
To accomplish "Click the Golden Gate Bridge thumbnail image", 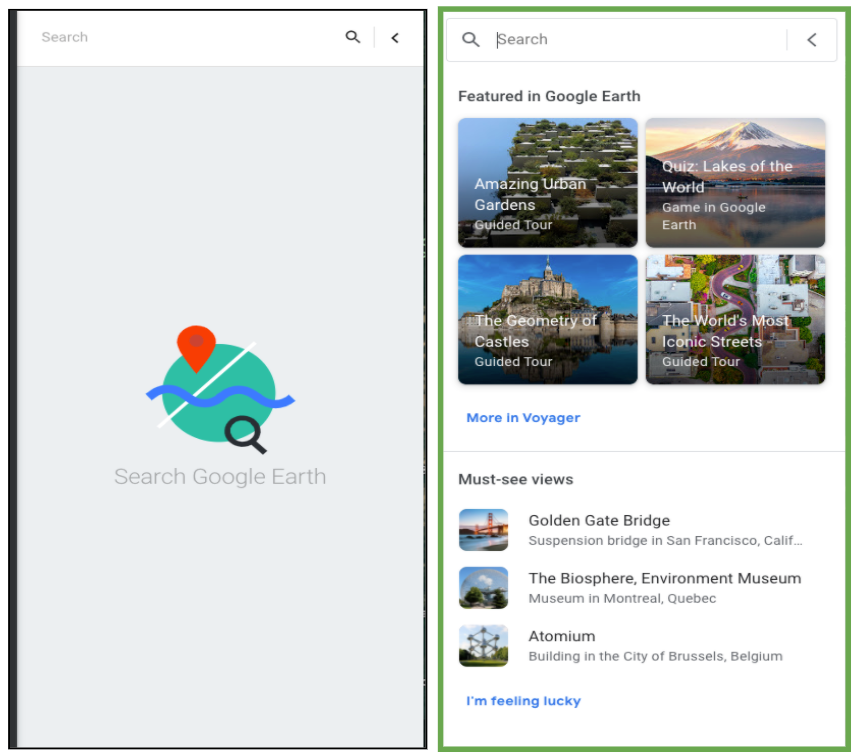I will [484, 529].
